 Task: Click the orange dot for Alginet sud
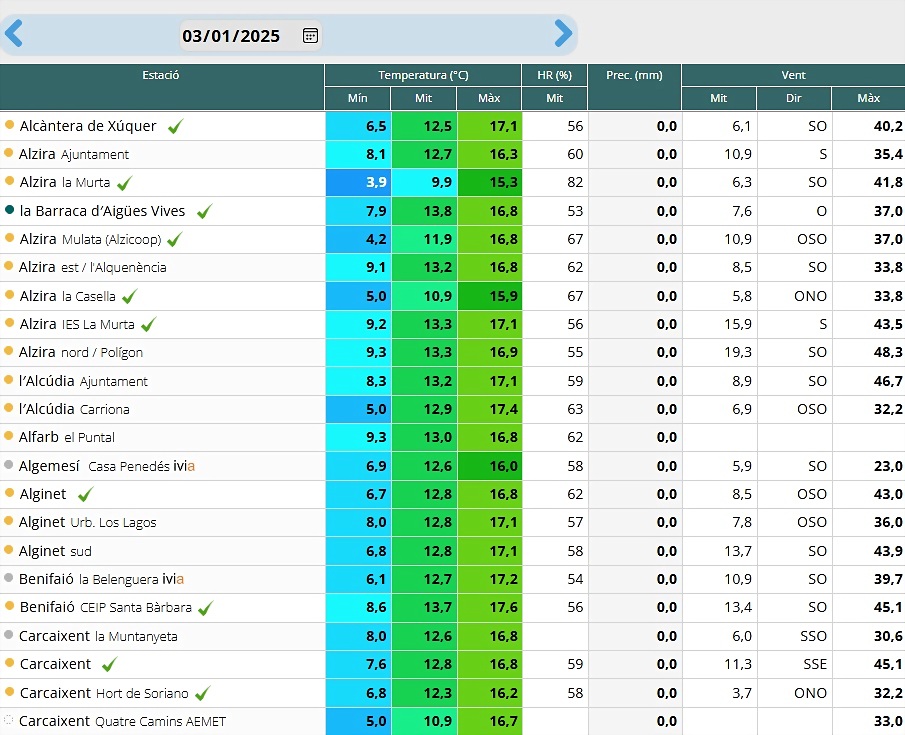click(8, 549)
